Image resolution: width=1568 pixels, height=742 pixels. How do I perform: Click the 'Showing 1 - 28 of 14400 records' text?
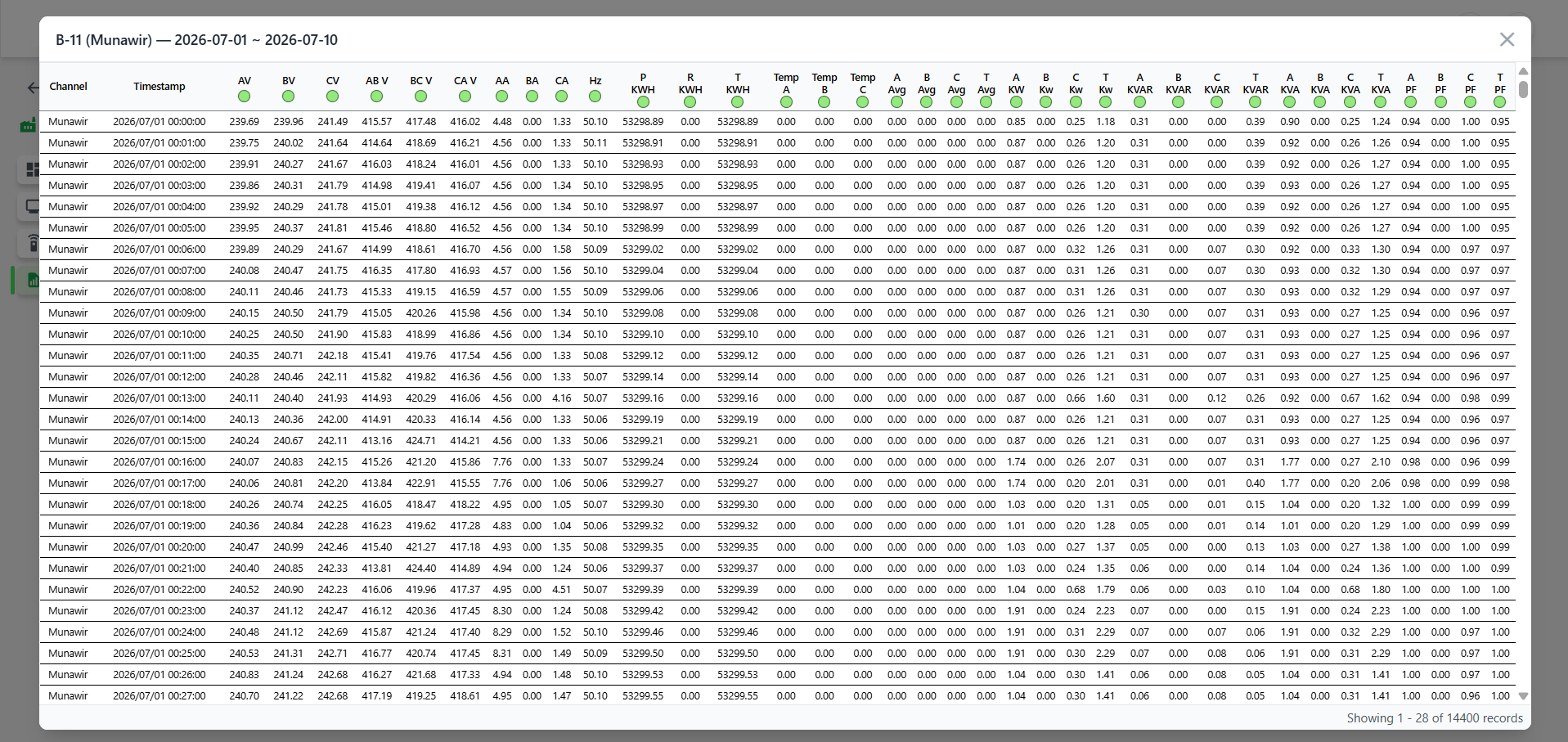(x=1435, y=718)
